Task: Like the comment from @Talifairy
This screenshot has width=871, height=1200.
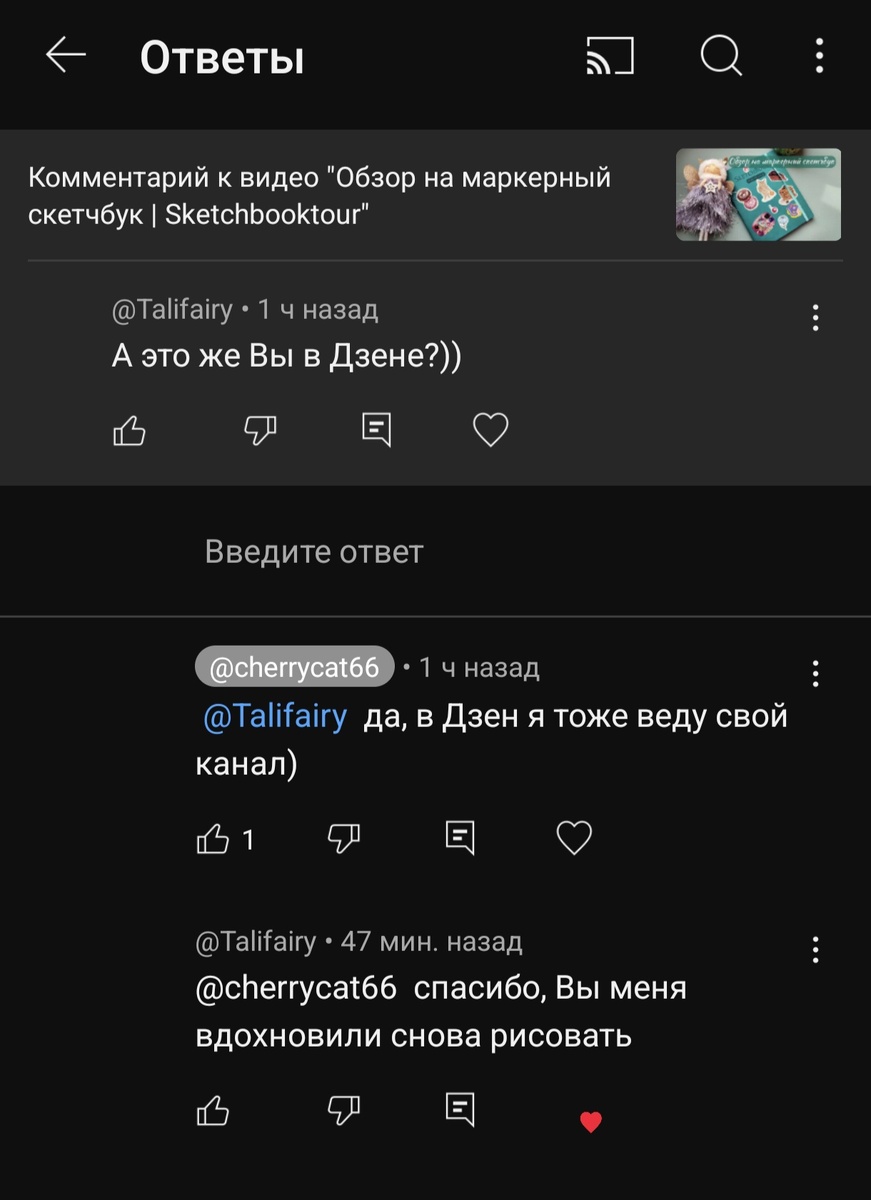Action: (130, 430)
